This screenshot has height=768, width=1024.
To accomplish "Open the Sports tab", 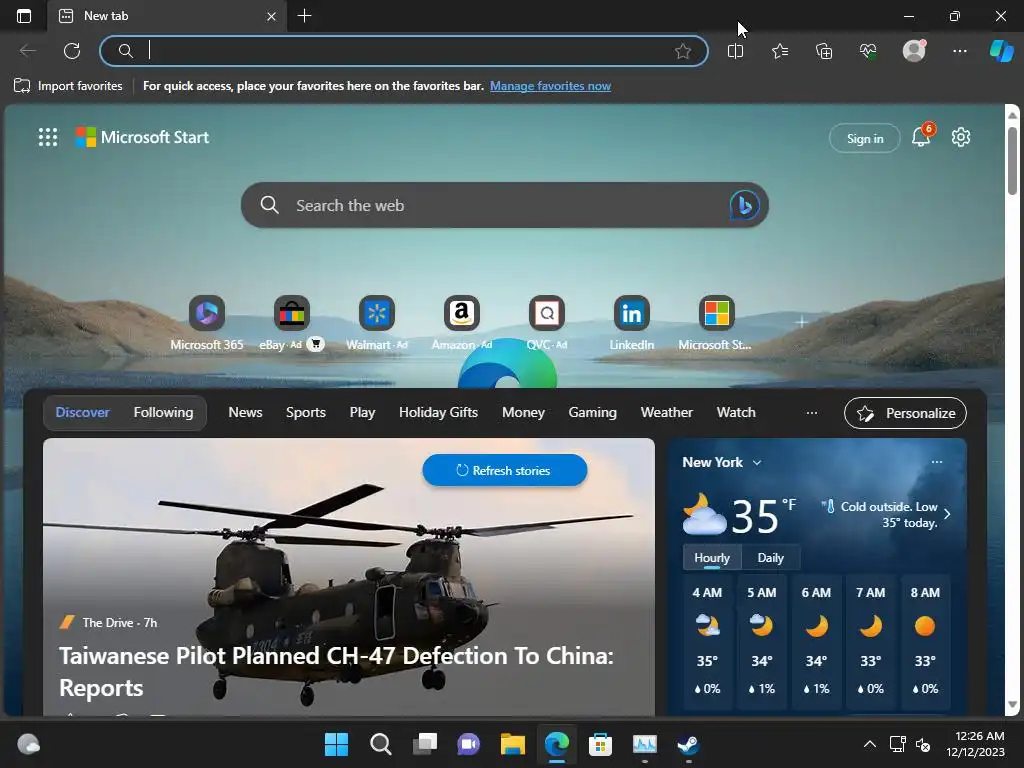I will [306, 412].
